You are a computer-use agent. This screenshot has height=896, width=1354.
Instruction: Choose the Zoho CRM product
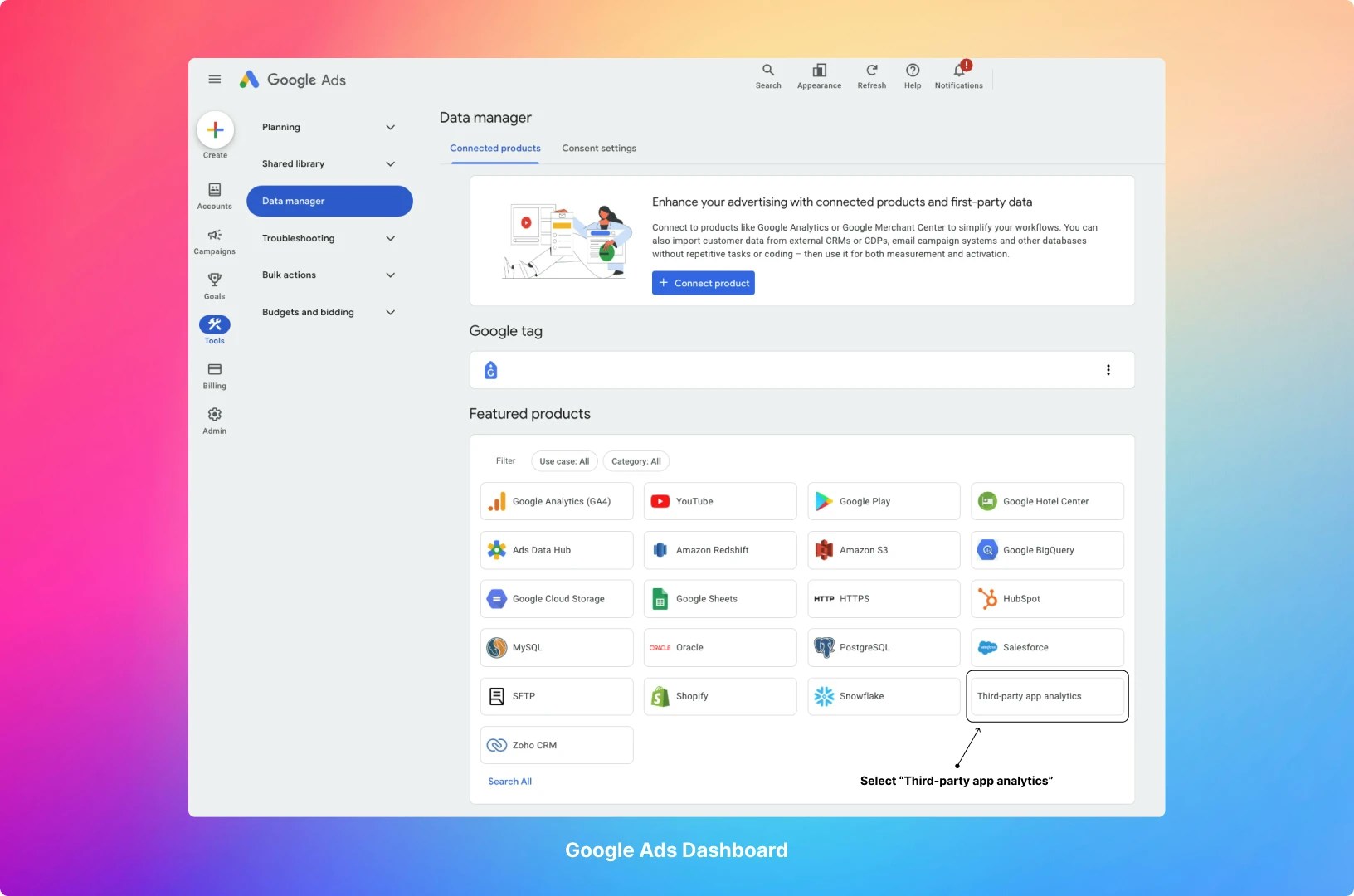[x=557, y=745]
